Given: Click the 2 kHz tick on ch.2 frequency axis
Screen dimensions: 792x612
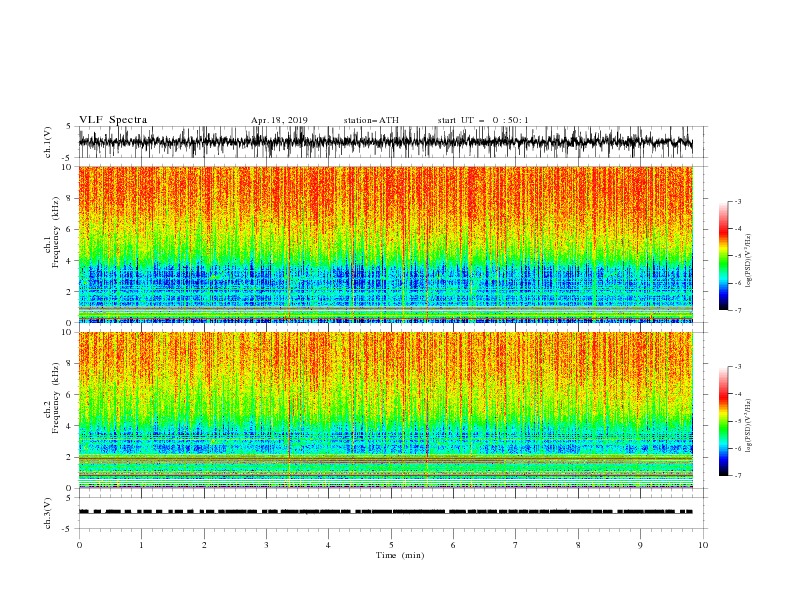Looking at the screenshot, I should coord(69,457).
